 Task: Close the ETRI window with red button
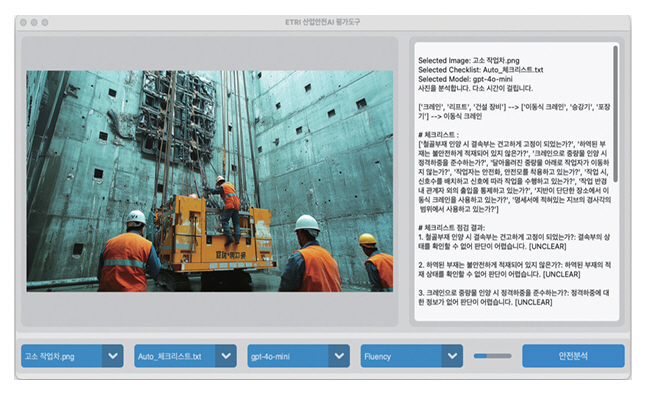24,22
